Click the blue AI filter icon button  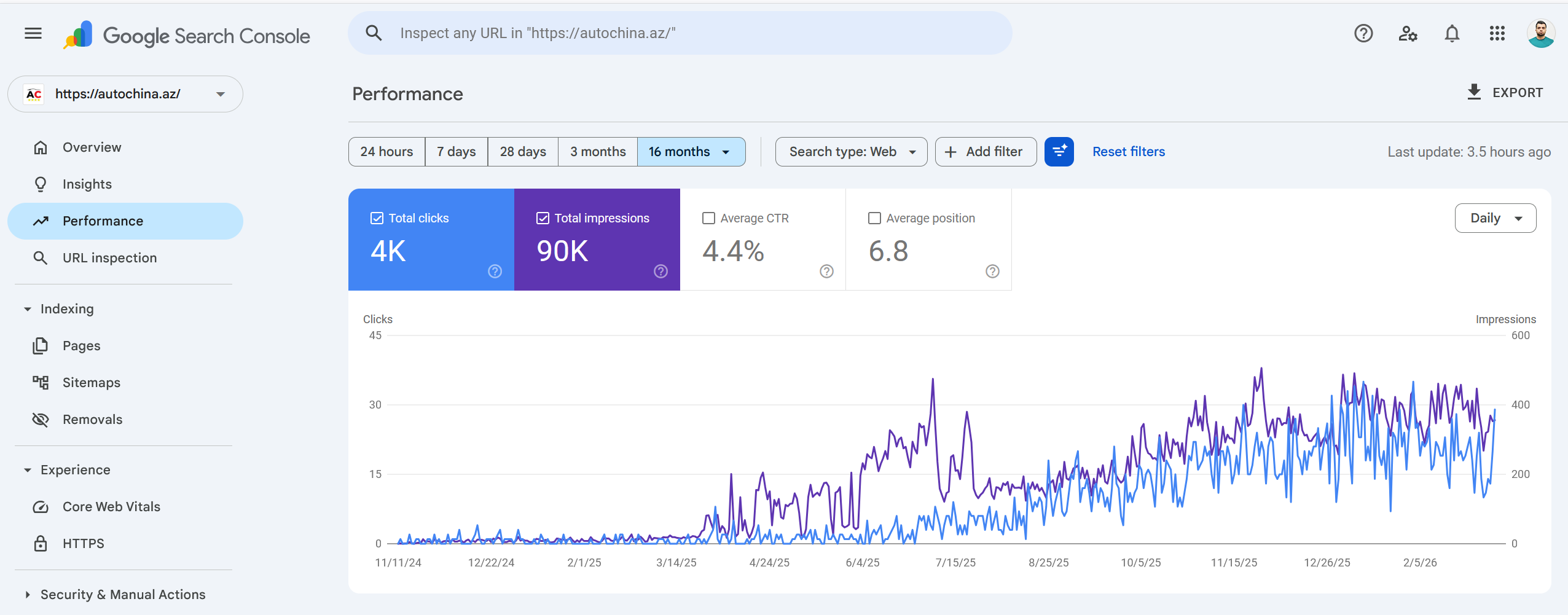(1059, 152)
